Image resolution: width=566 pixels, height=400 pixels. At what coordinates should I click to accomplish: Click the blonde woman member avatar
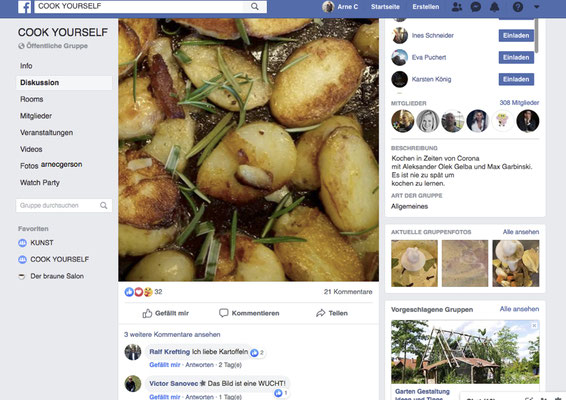coord(428,121)
